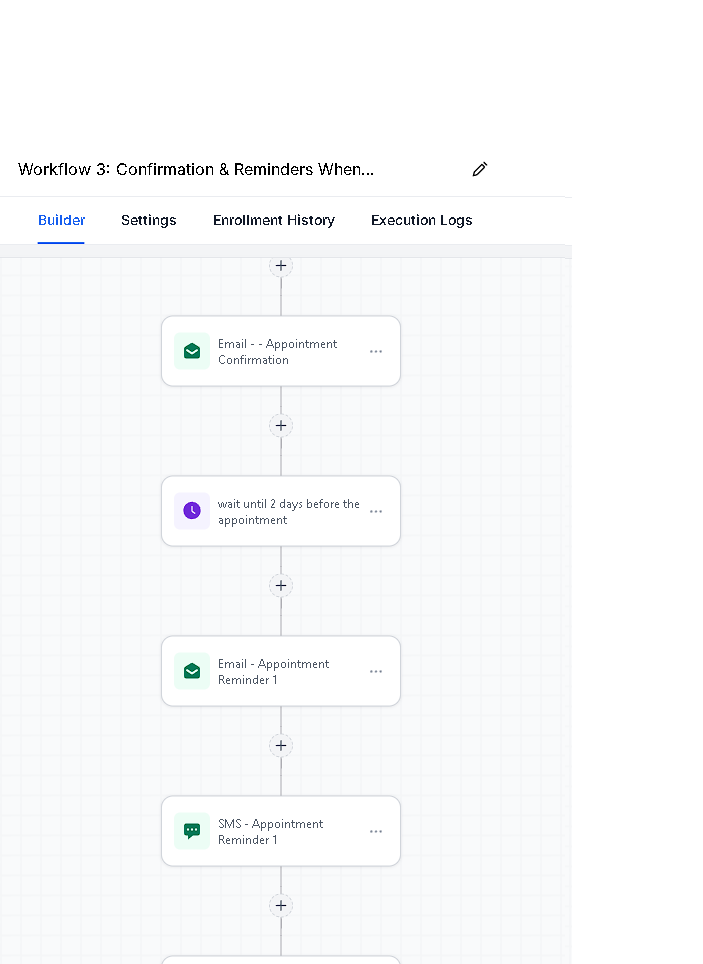Open options menu for the wait until 2 days step
The image size is (703, 964).
click(x=376, y=512)
